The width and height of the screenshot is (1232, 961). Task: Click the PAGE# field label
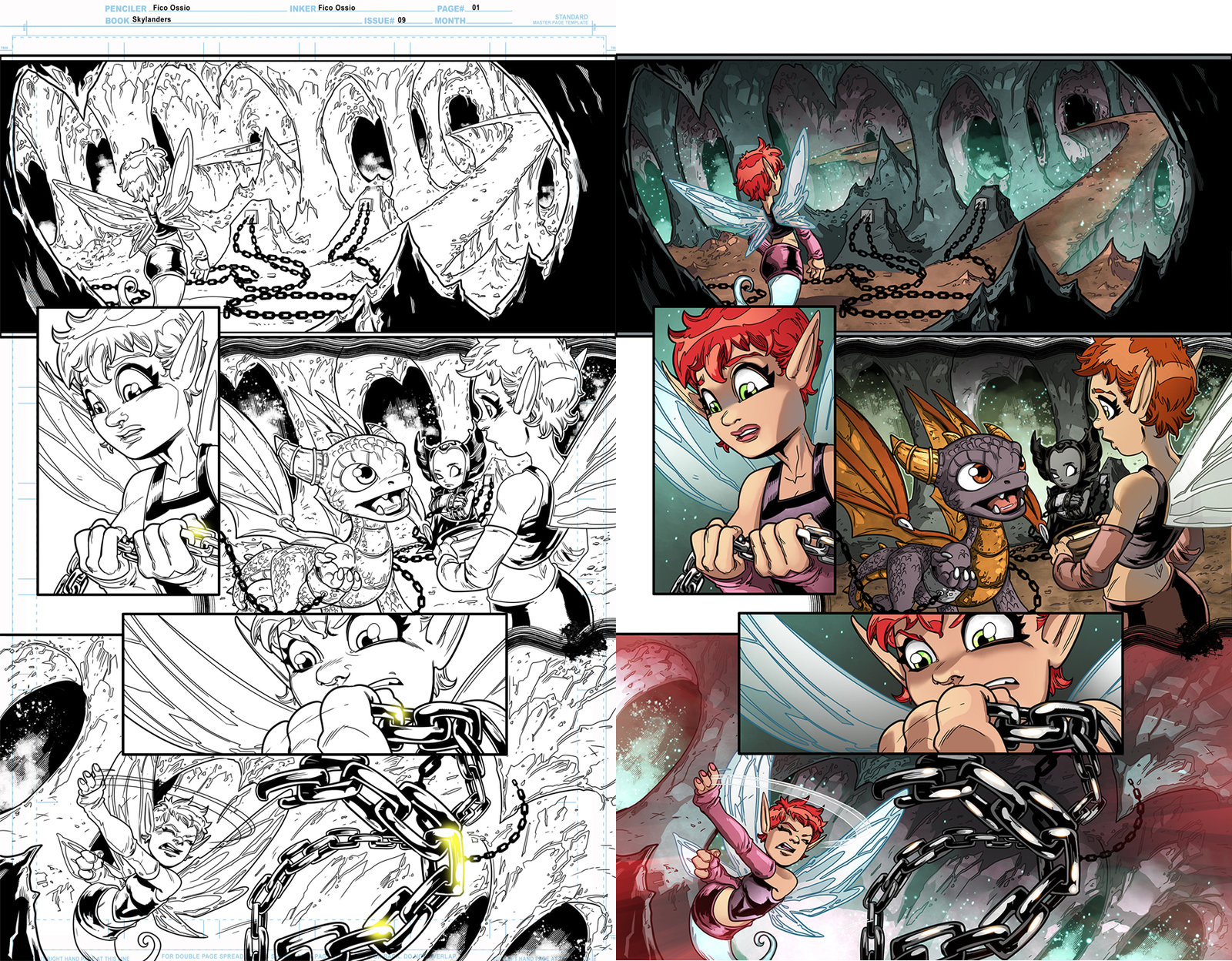450,9
